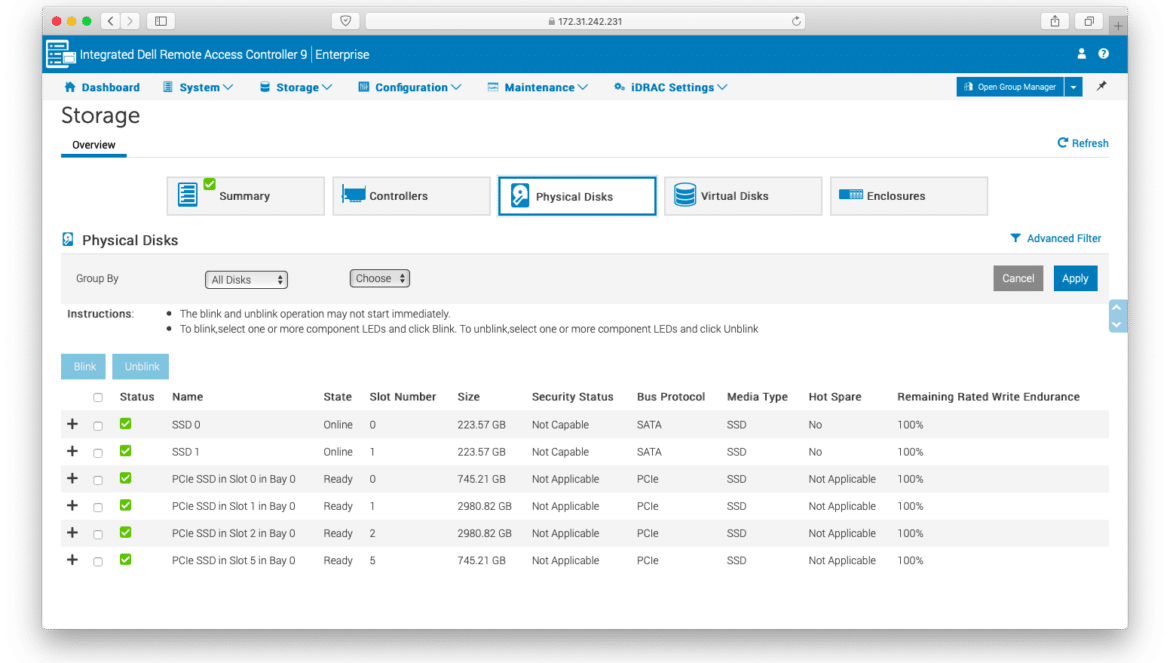Click the Slot Number column header
This screenshot has height=663, width=1170.
point(403,397)
